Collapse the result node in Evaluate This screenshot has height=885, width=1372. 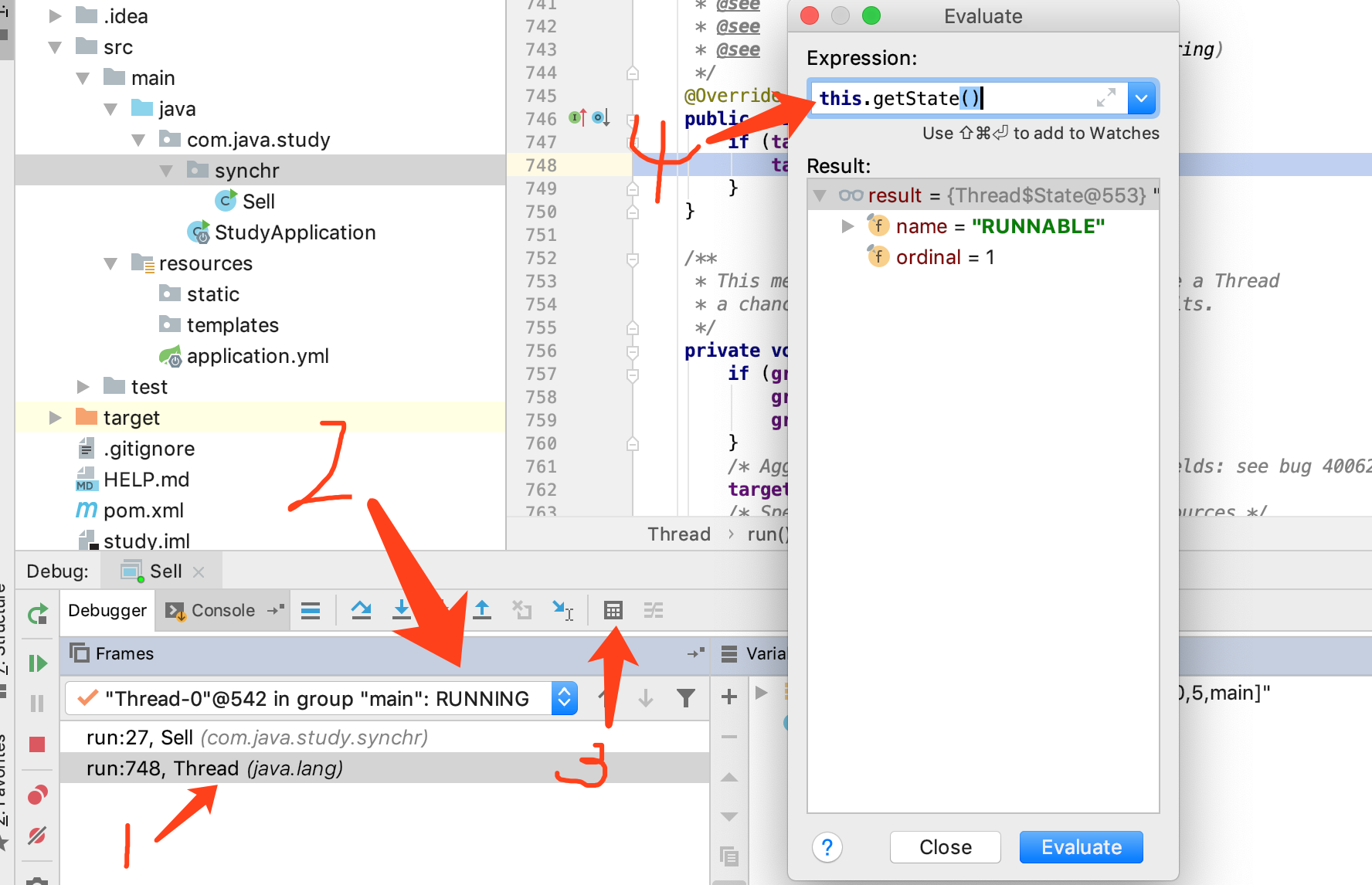click(x=820, y=195)
